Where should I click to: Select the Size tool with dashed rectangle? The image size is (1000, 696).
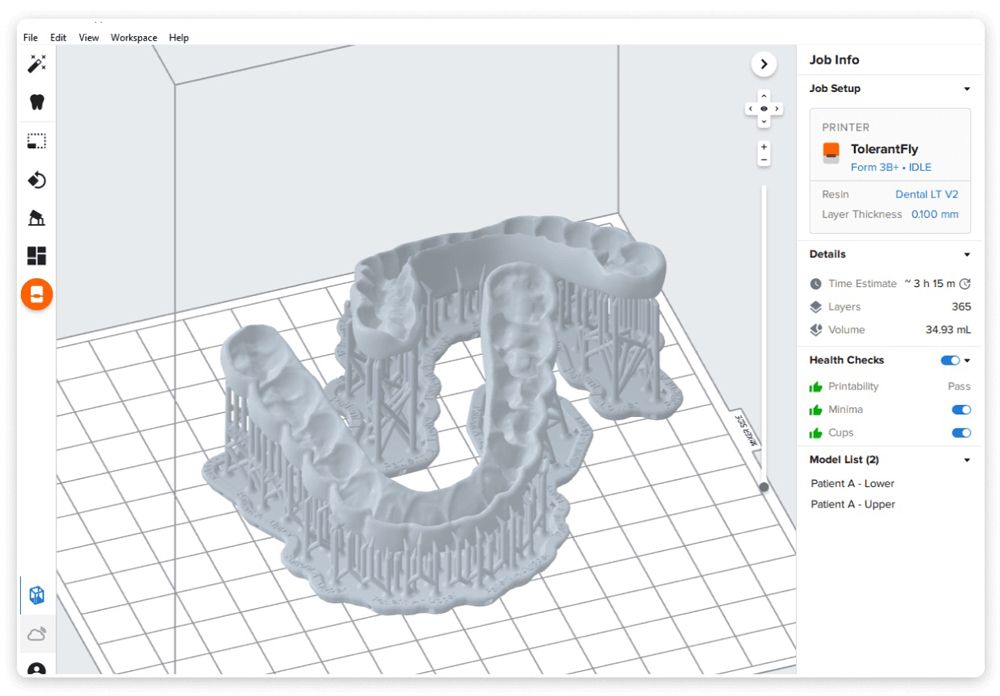pyautogui.click(x=37, y=141)
